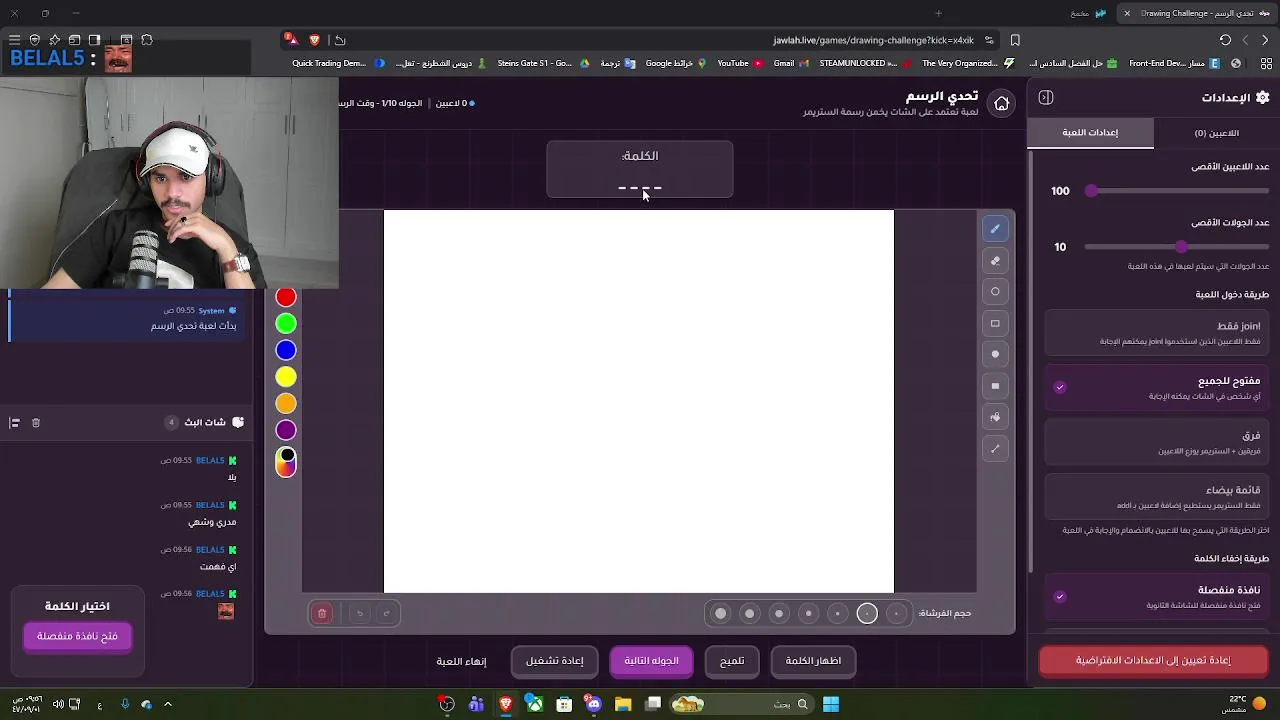Switch to the Drawing Challenge browser tab

point(1196,13)
